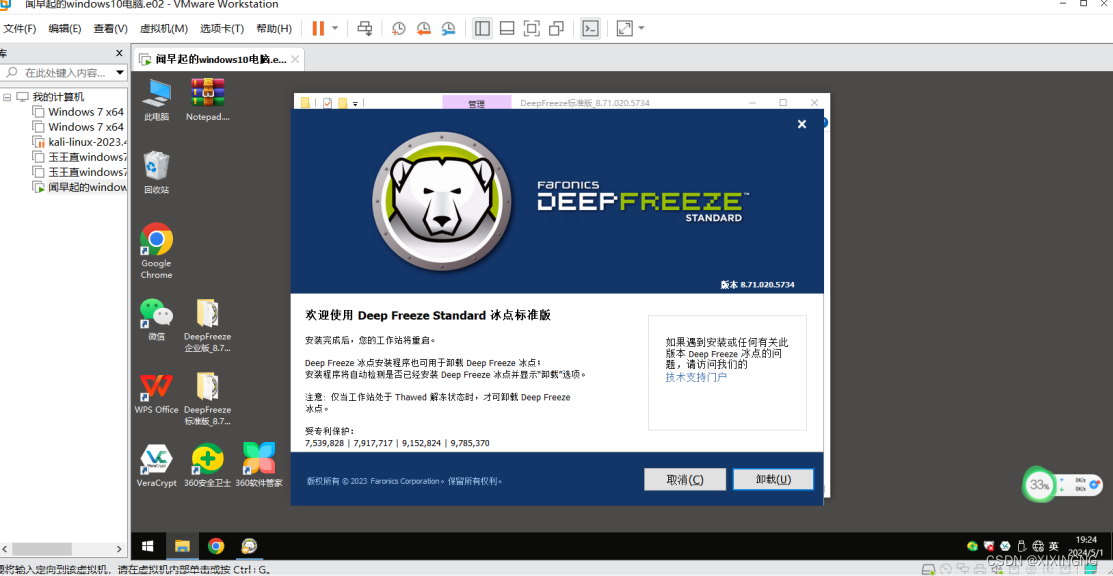
Task: Select the 回收站 recycle bin icon
Action: (156, 173)
